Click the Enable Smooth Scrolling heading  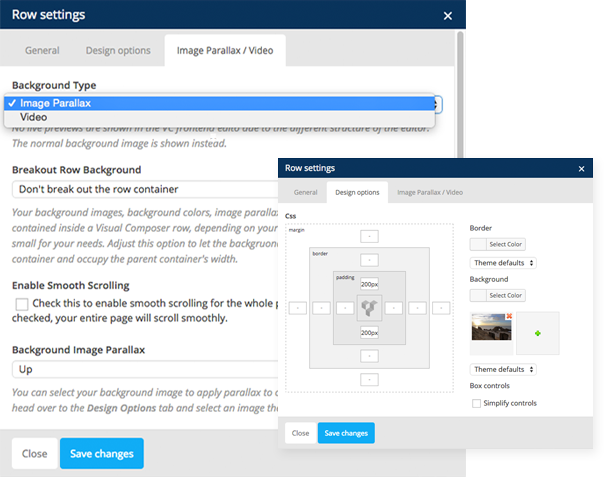coord(71,286)
